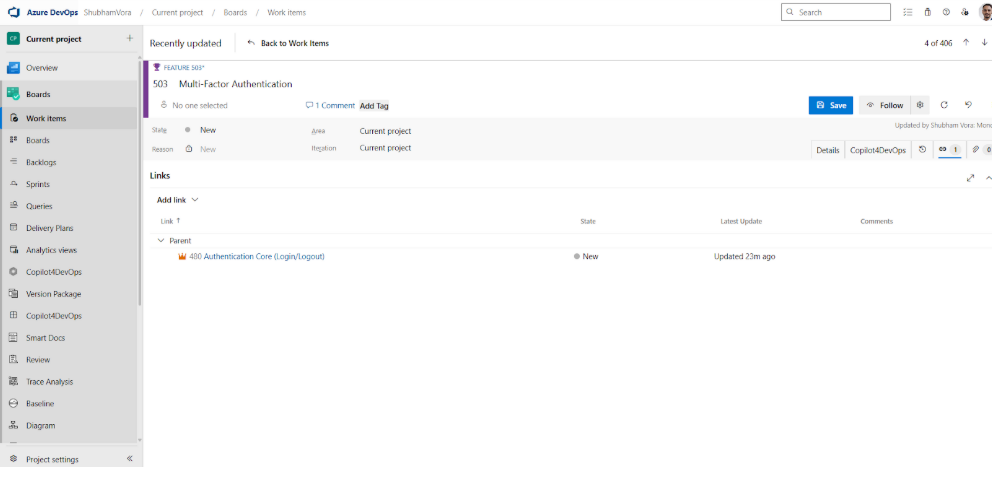This screenshot has width=1002, height=483.
Task: Open the Help question mark icon
Action: coord(946,12)
